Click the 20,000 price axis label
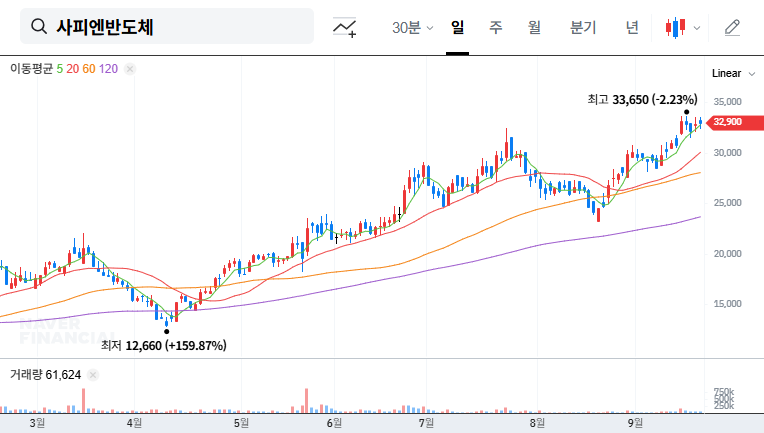Screen dimensions: 764x433 727,254
